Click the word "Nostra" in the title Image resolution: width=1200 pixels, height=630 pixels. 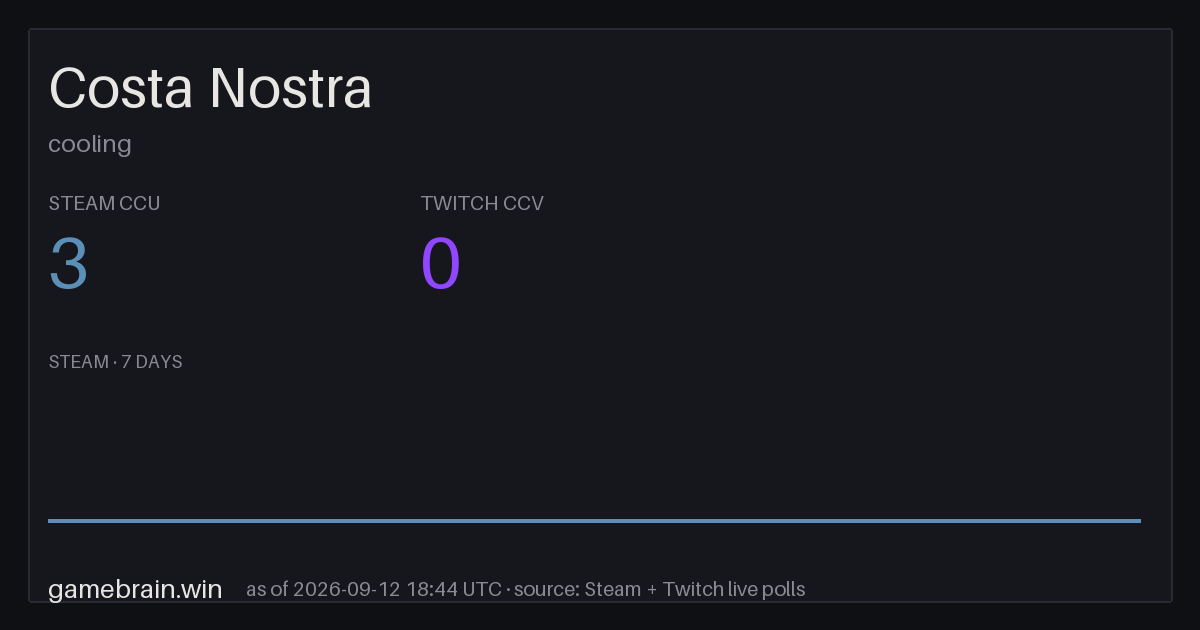coord(291,88)
